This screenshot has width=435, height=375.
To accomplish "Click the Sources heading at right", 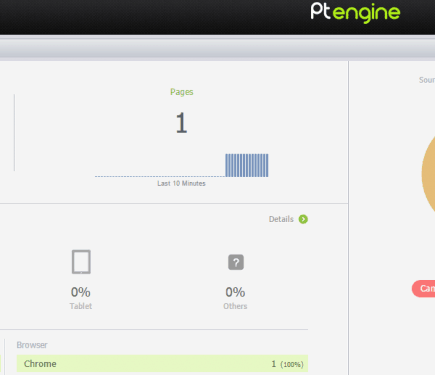I will [x=427, y=80].
